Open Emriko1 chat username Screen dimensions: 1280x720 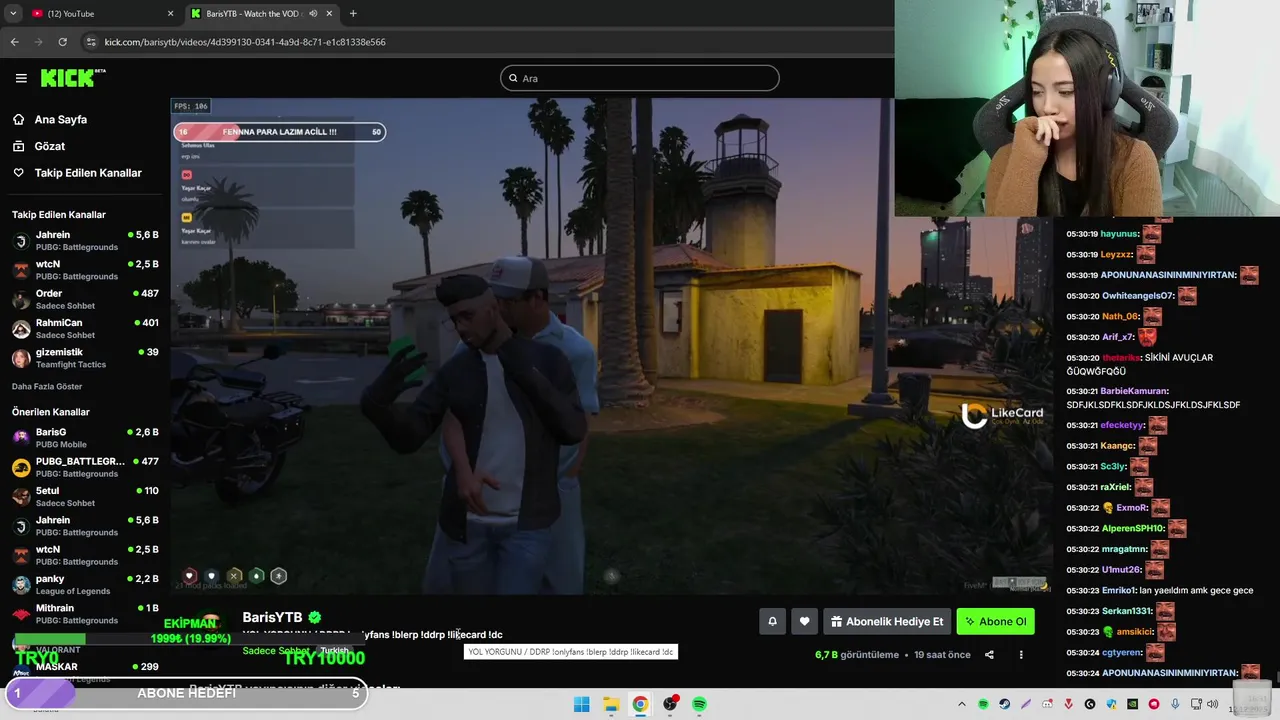click(1119, 590)
